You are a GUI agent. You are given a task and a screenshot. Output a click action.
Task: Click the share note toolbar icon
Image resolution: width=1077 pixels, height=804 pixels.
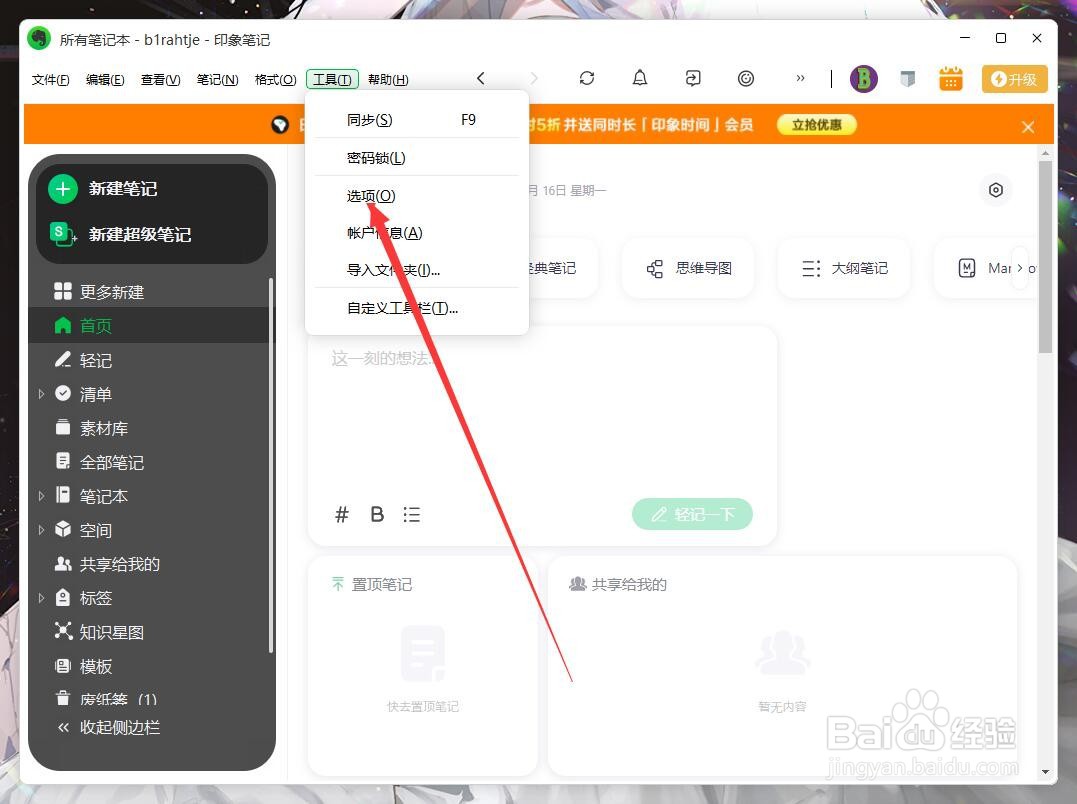tap(693, 78)
